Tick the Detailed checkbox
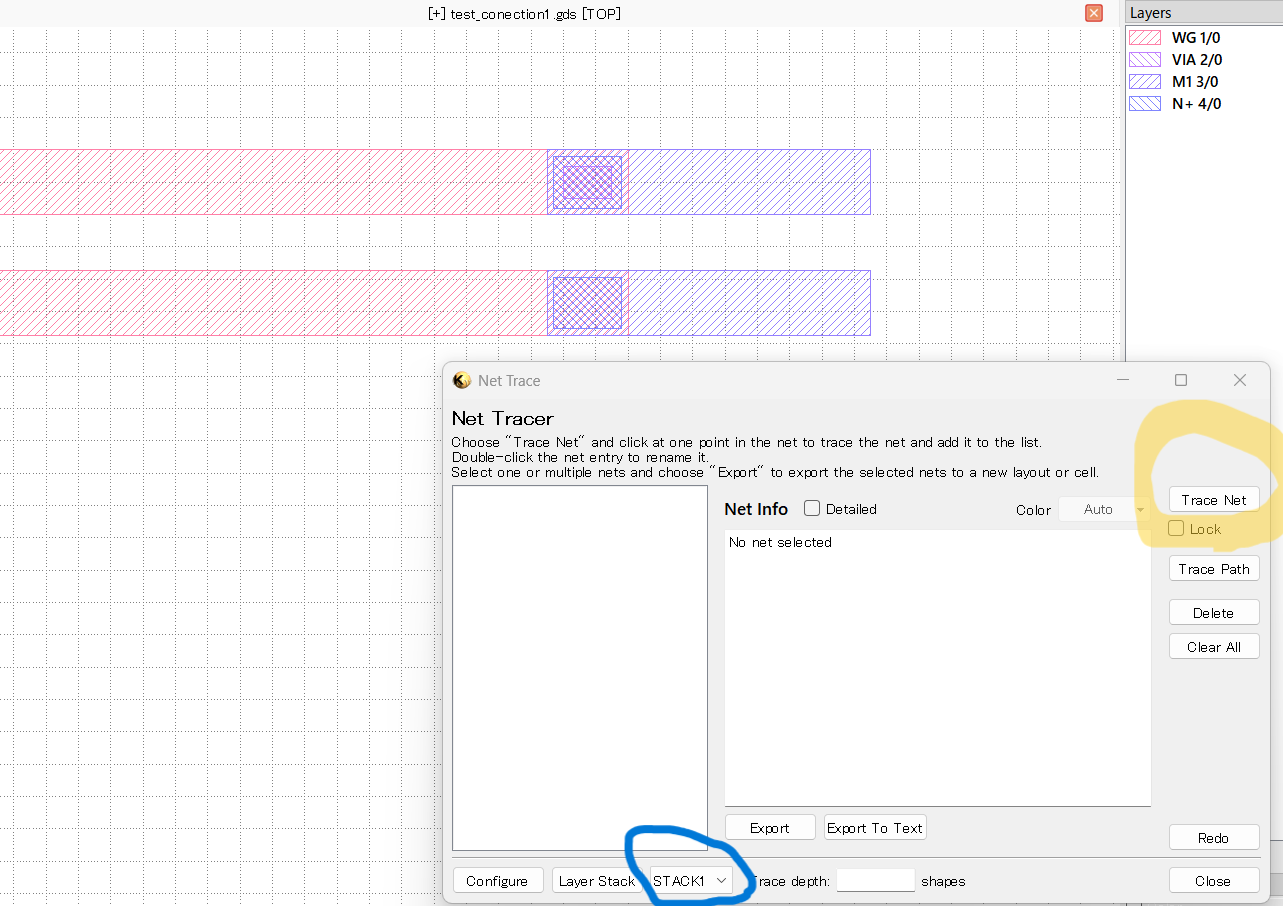 812,508
